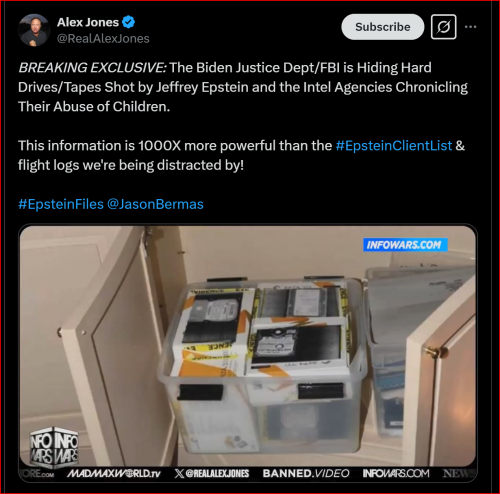
Task: Play the hard drives video thumbnail
Action: [248, 353]
